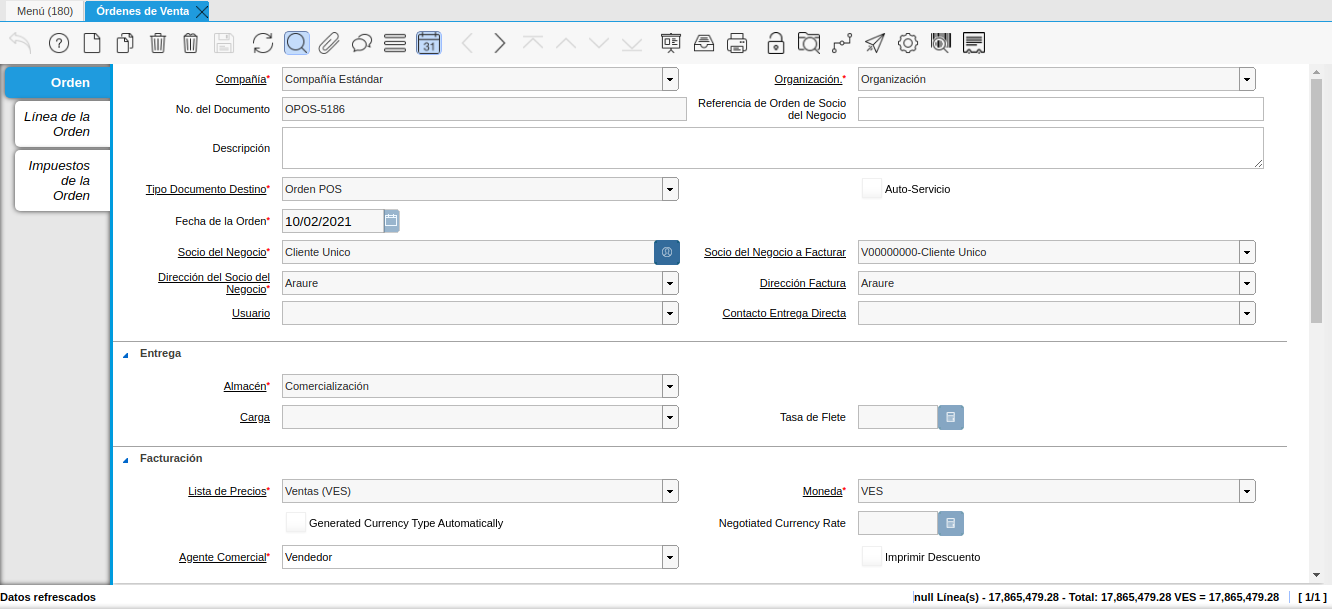This screenshot has height=609, width=1332.
Task: Click the paper plane requests icon
Action: coord(875,43)
